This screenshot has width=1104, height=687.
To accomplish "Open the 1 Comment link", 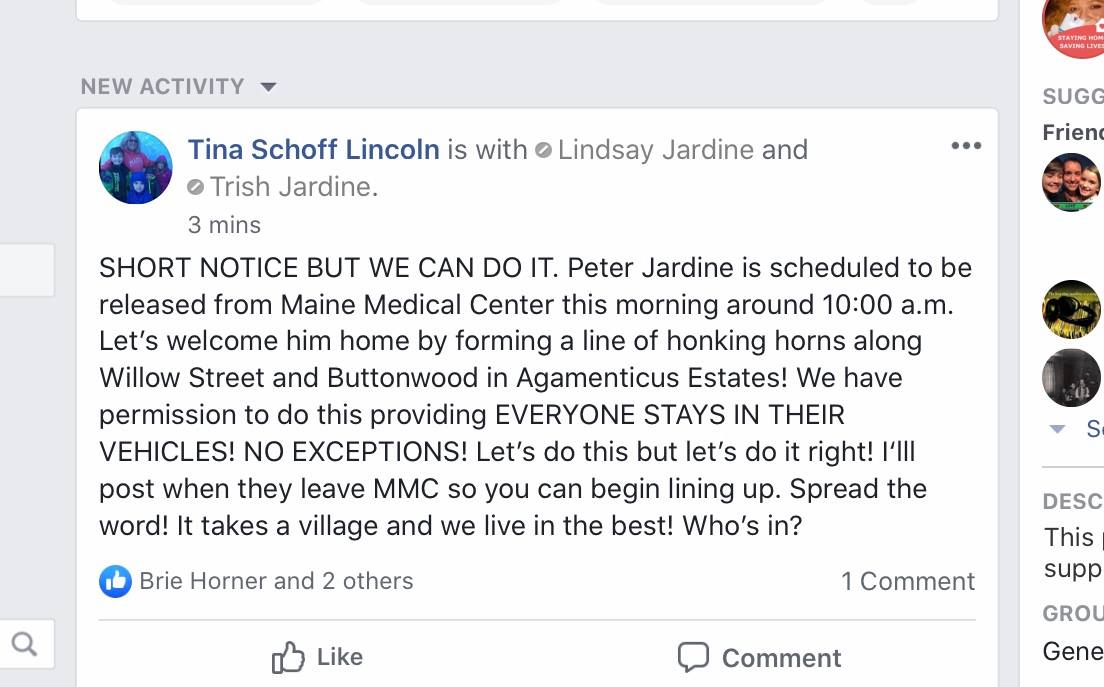I will click(x=908, y=581).
